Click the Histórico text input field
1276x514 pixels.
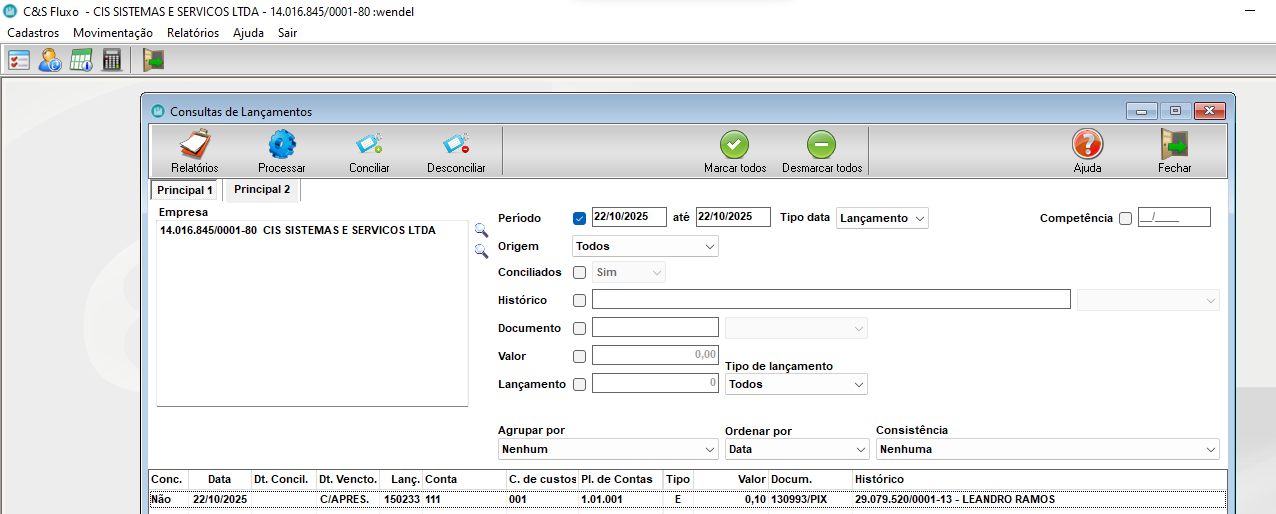830,300
